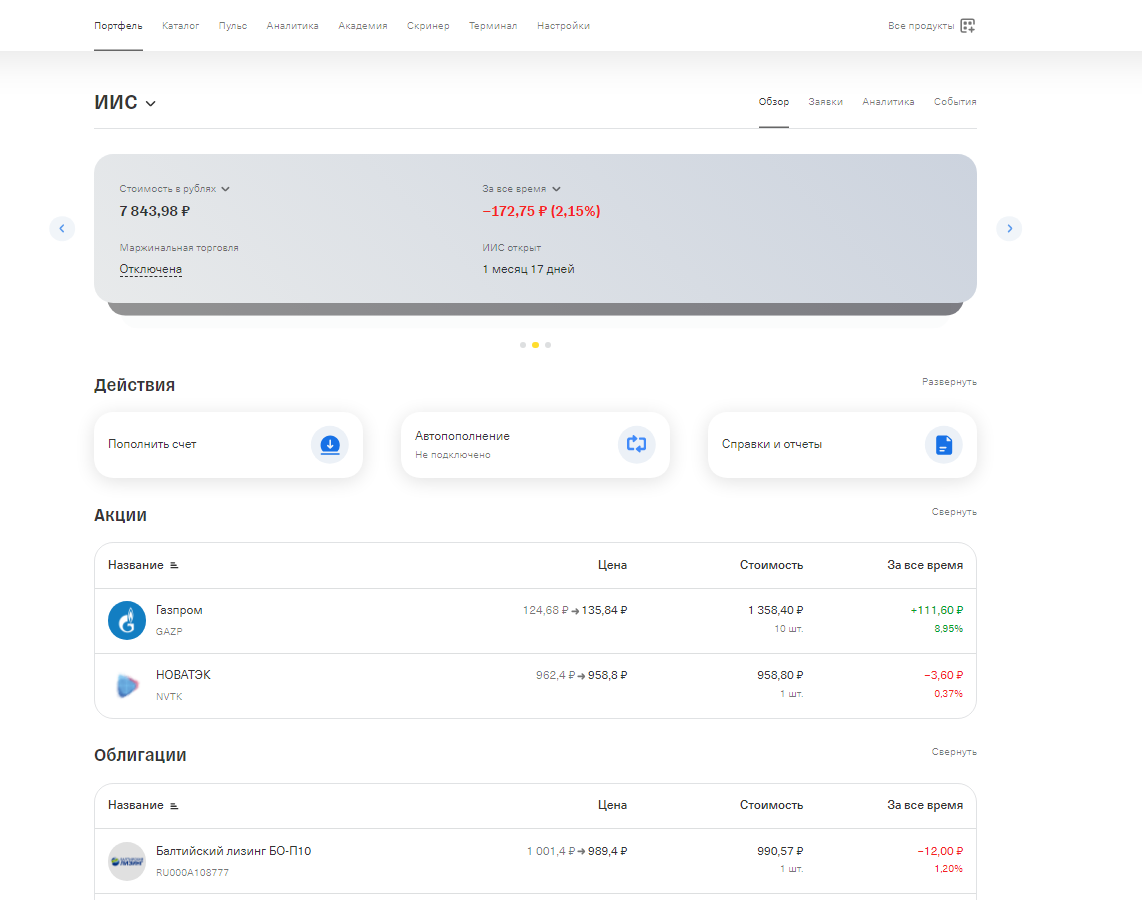Open the Все продукты grid icon
Image resolution: width=1142 pixels, height=900 pixels.
pyautogui.click(x=967, y=25)
